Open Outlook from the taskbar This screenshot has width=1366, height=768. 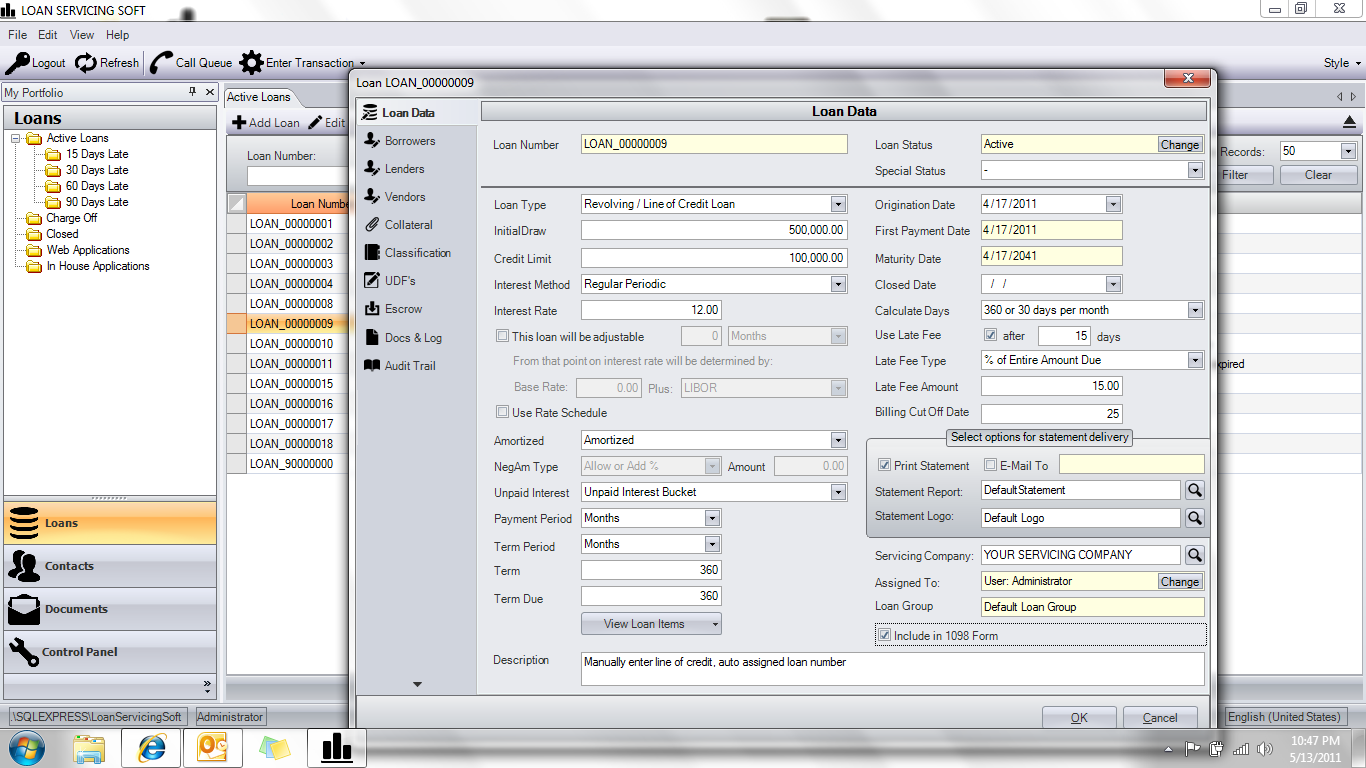213,748
